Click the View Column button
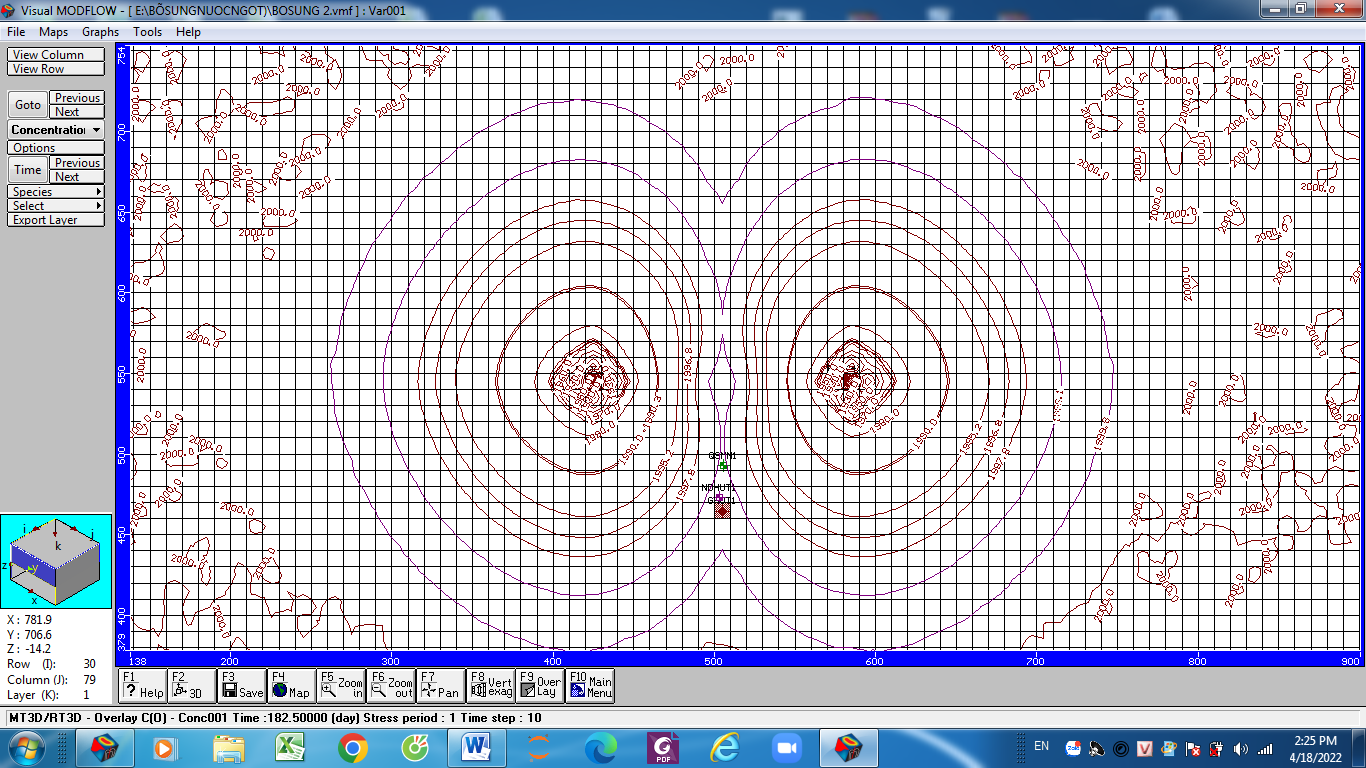This screenshot has height=768, width=1366. click(55, 55)
